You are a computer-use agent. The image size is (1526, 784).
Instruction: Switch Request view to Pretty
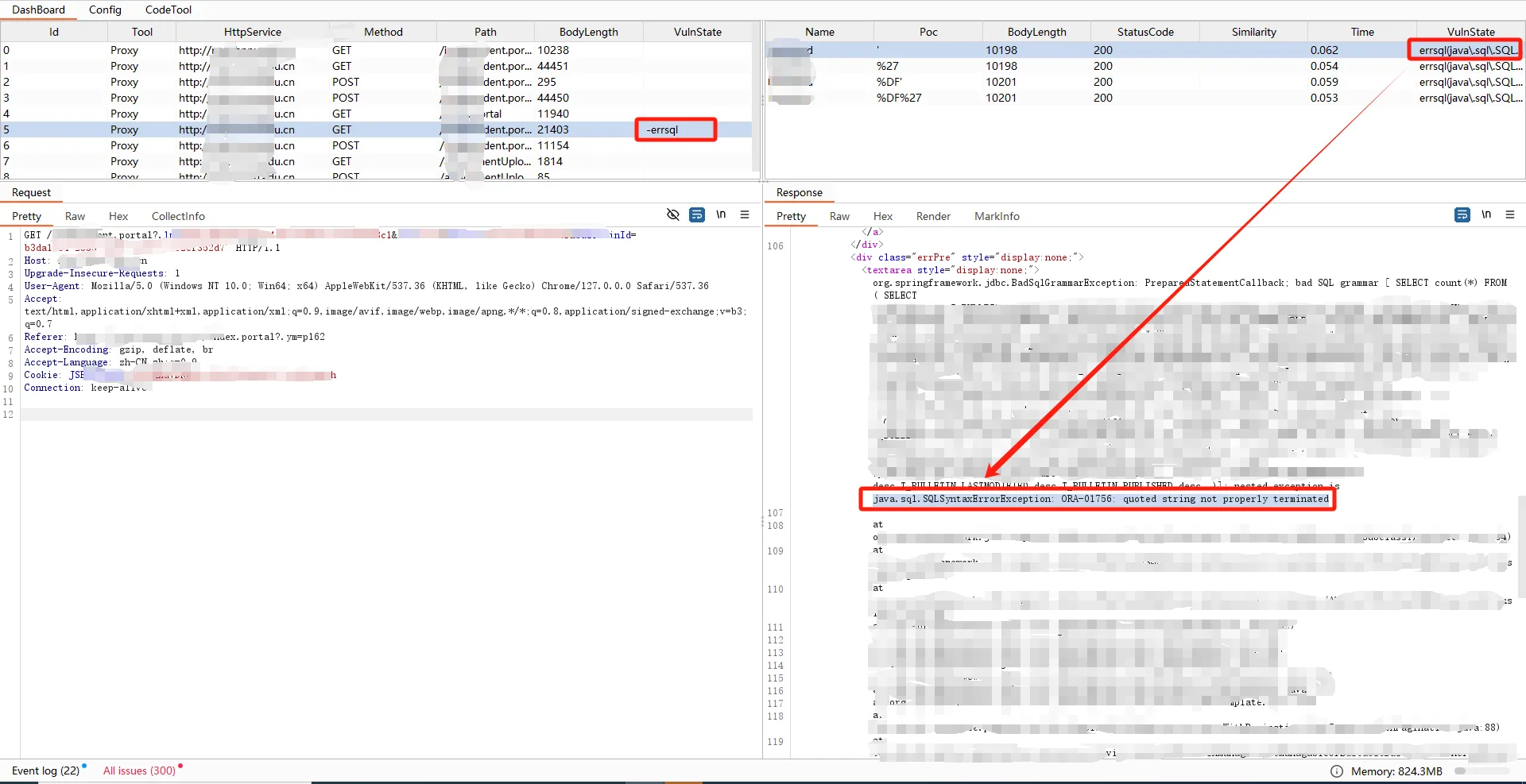(x=26, y=216)
